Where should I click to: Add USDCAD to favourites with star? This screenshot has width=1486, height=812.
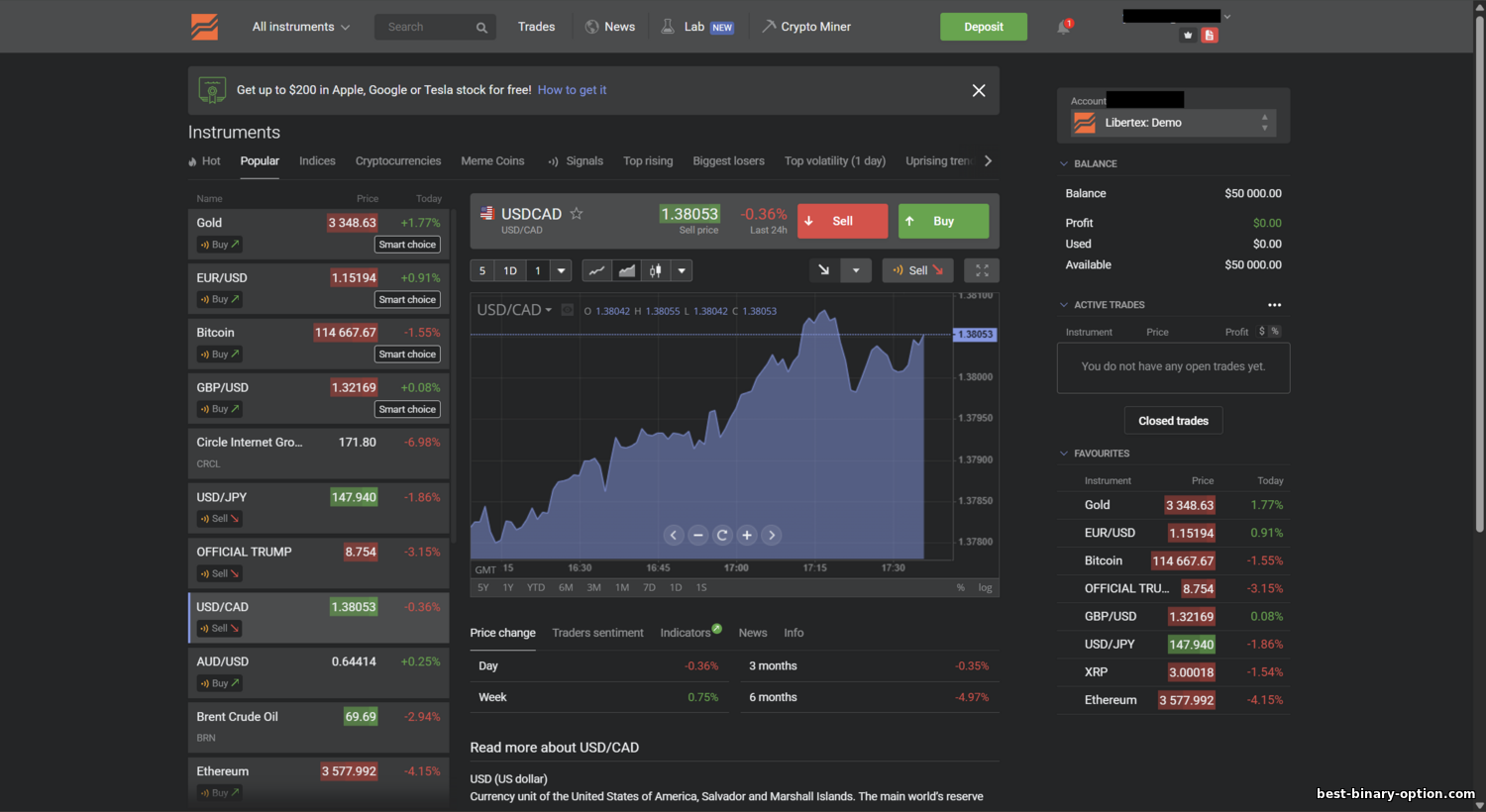tap(577, 214)
